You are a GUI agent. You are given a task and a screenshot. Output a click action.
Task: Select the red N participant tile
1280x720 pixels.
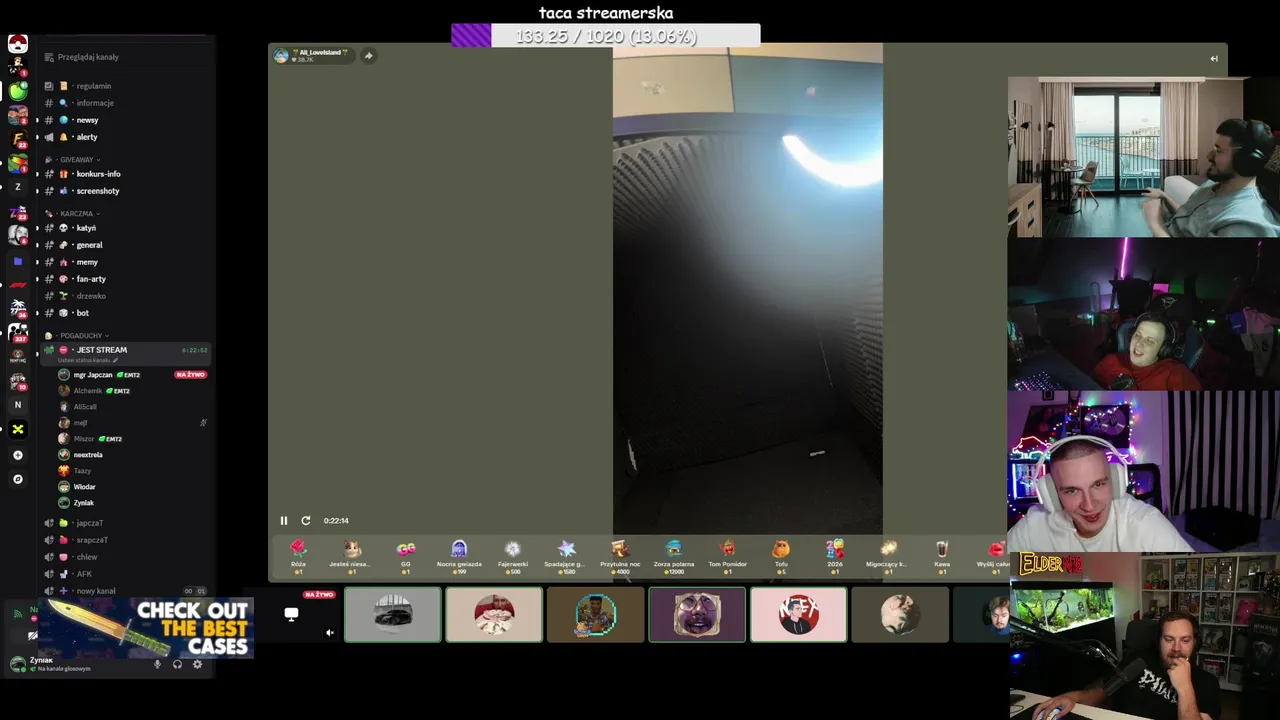798,614
